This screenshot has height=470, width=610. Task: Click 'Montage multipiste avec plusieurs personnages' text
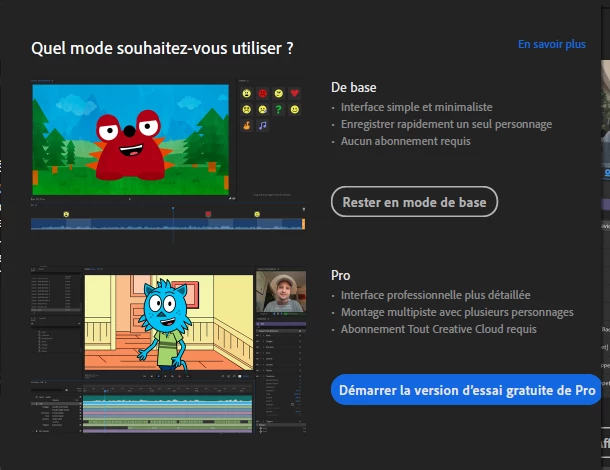point(457,312)
